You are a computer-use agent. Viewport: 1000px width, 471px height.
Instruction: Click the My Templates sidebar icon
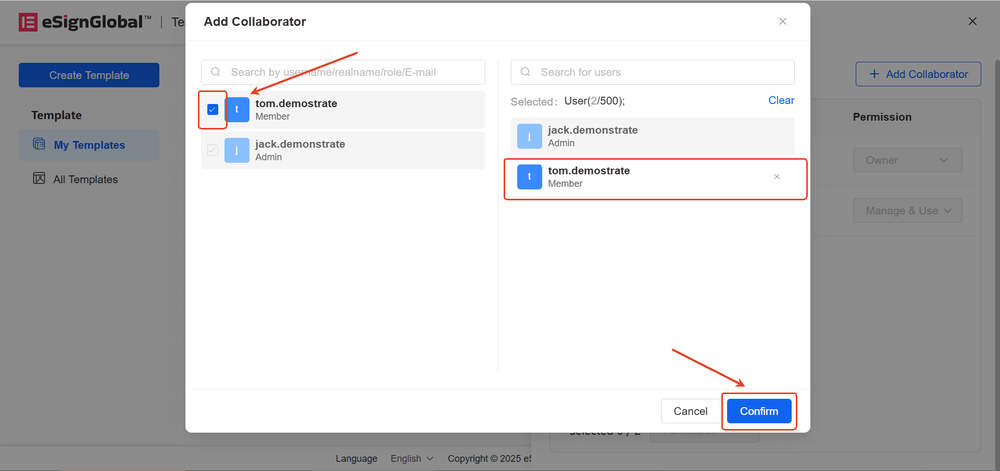[39, 145]
